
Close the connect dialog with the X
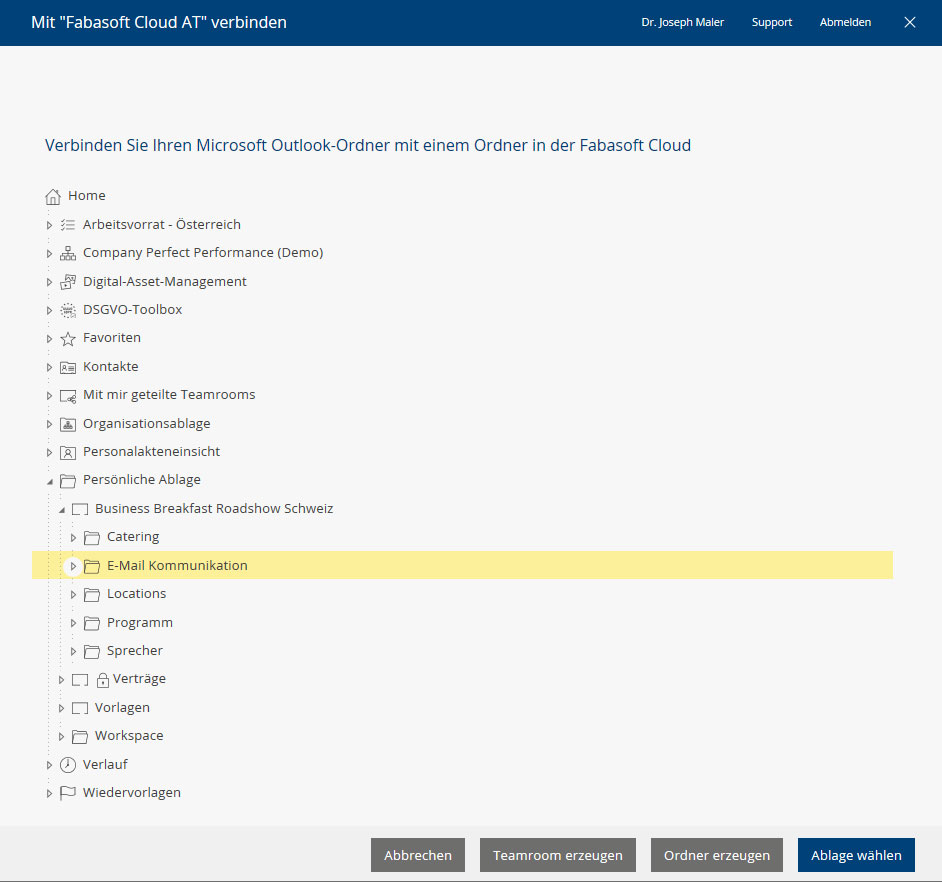(910, 22)
